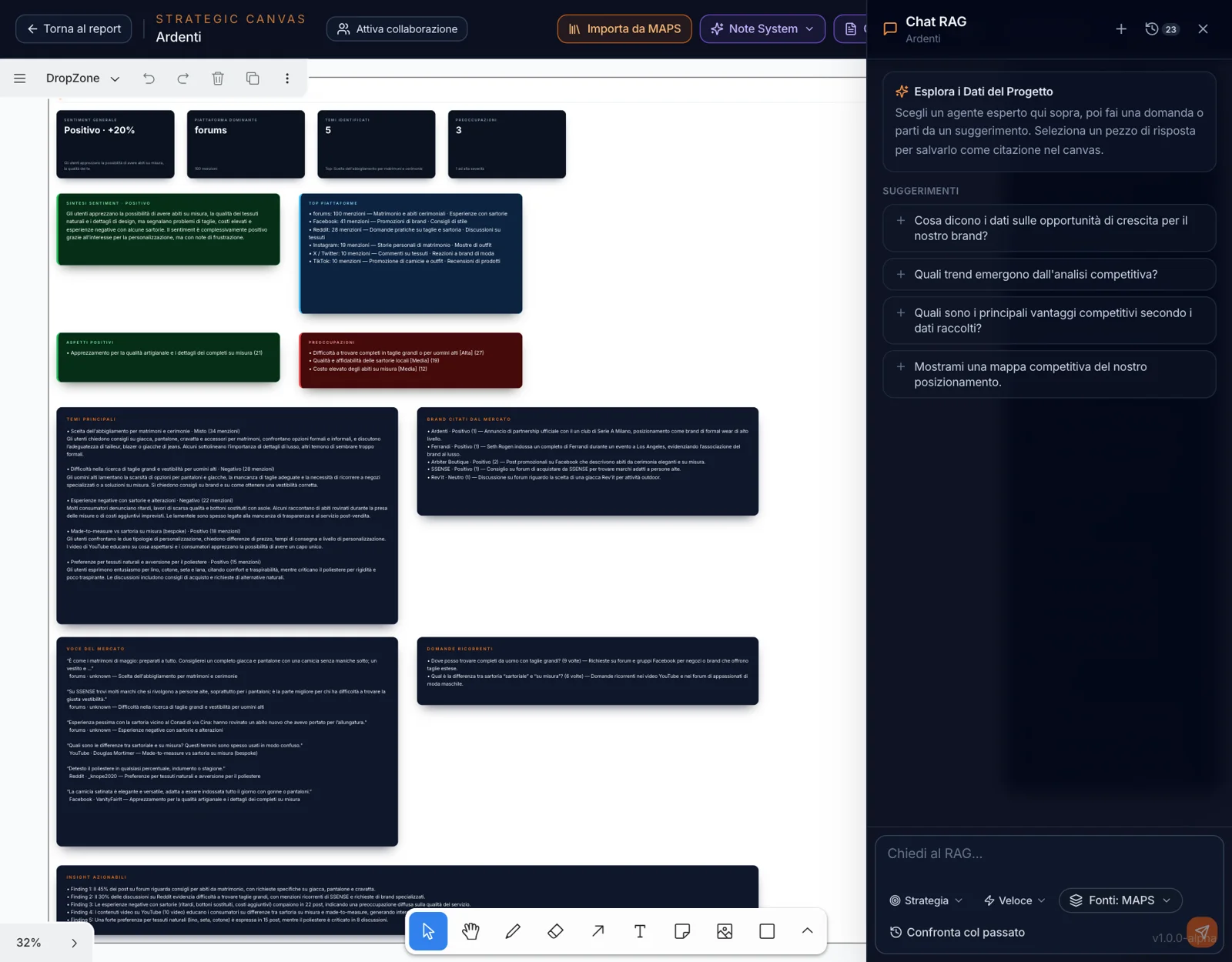
Task: Open the Strategia agent selector
Action: pyautogui.click(x=926, y=900)
